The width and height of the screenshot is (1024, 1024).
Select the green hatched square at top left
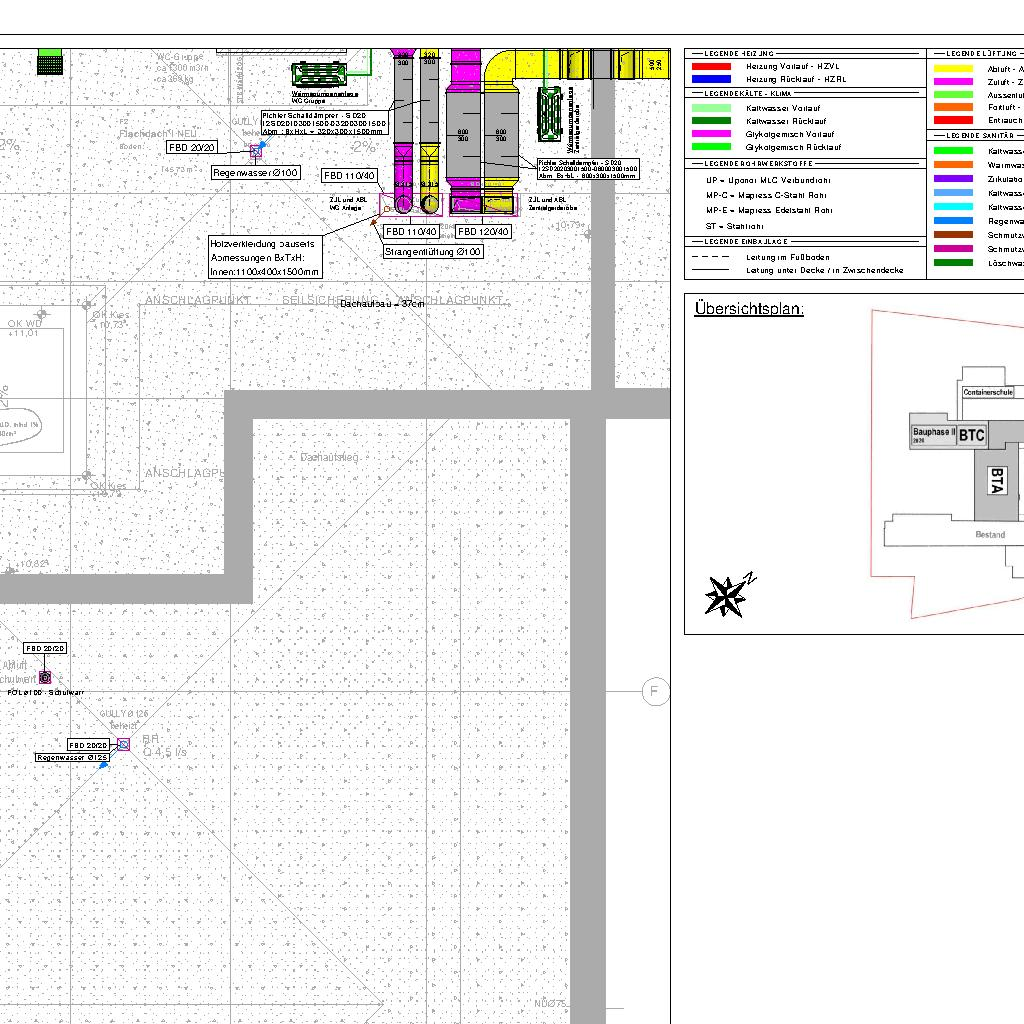point(49,61)
